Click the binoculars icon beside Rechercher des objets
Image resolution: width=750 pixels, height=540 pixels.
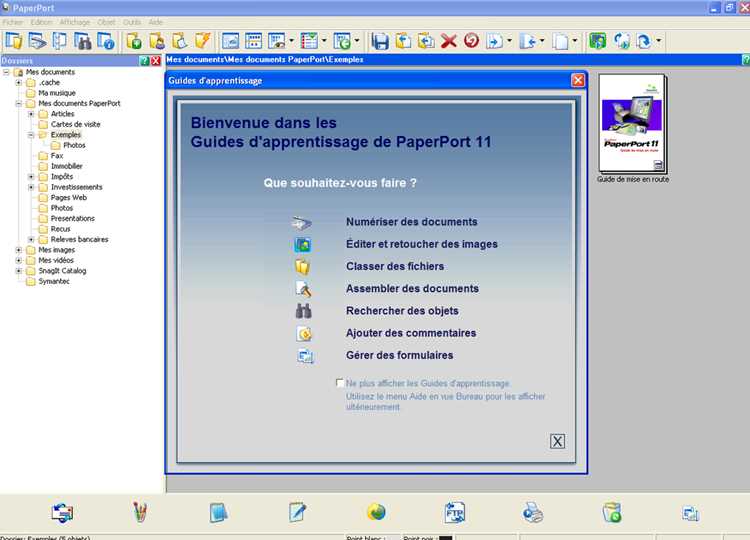(303, 311)
